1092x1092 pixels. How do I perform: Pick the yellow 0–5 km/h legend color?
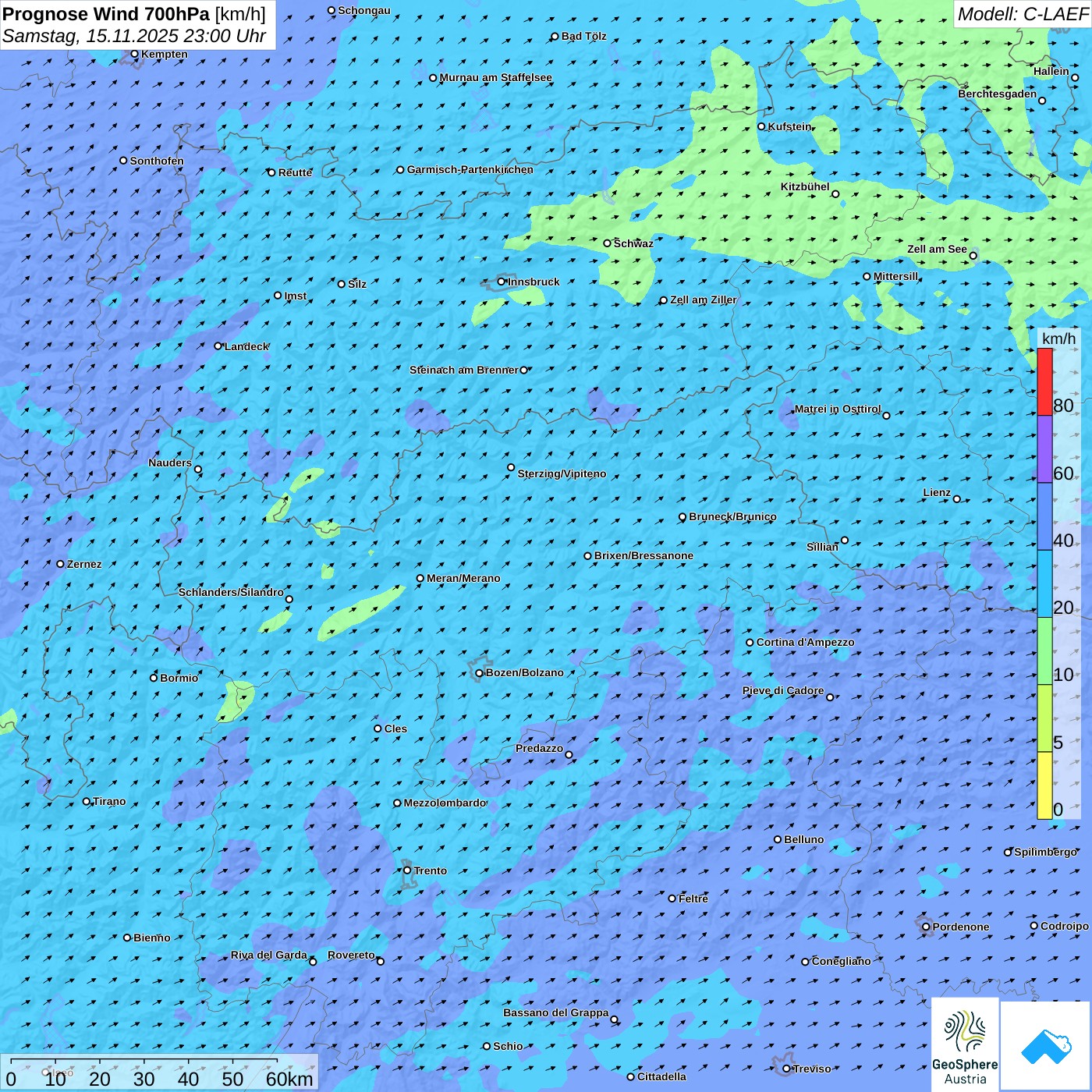(1044, 785)
